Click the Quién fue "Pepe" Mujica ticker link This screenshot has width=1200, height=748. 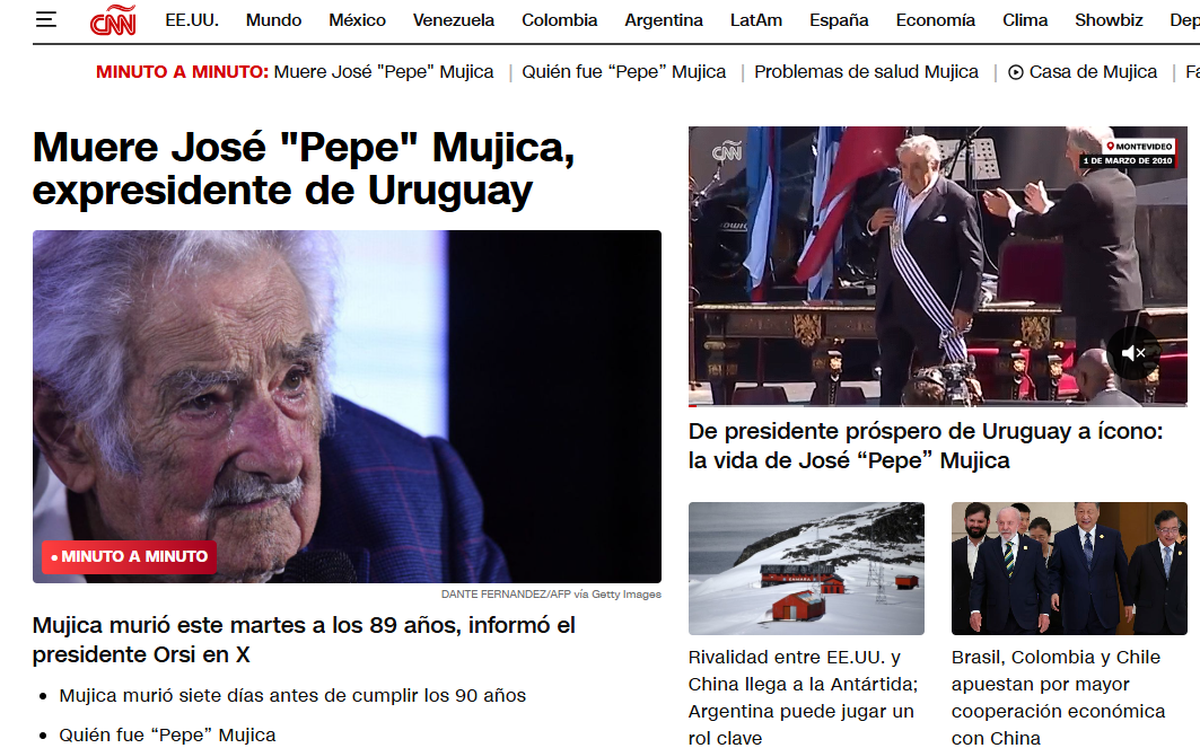point(624,72)
